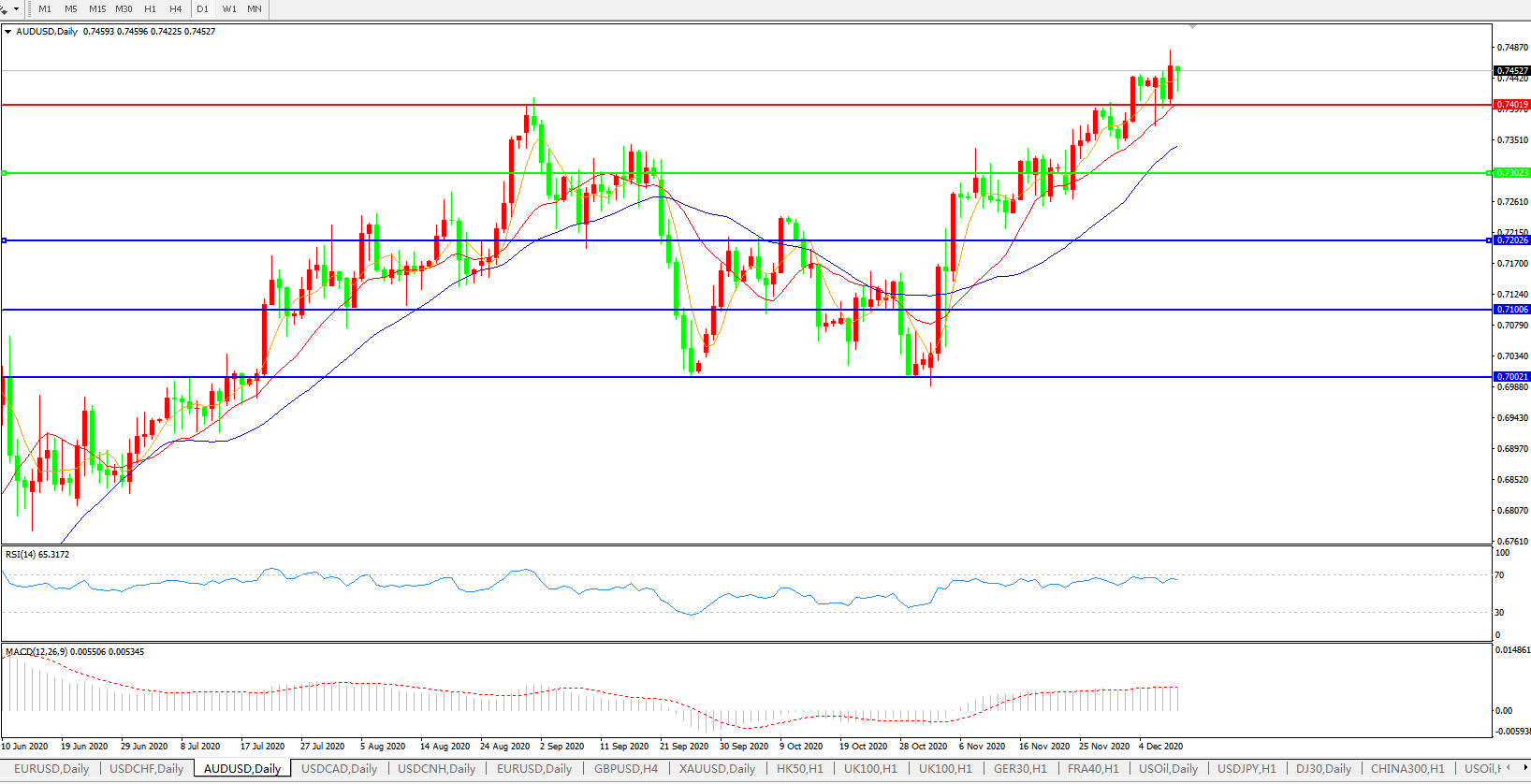The image size is (1531, 784).
Task: Open the GBPUSD,H4 chart tab
Action: [x=626, y=769]
